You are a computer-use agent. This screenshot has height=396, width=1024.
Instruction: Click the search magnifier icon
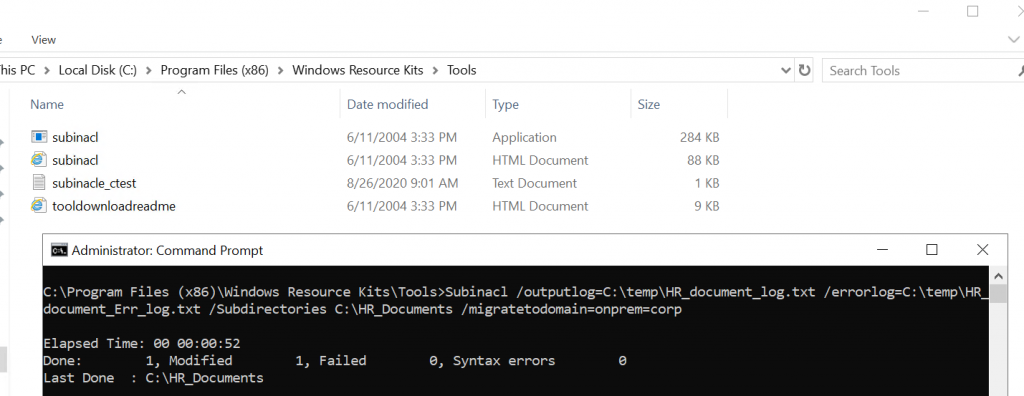point(1021,70)
